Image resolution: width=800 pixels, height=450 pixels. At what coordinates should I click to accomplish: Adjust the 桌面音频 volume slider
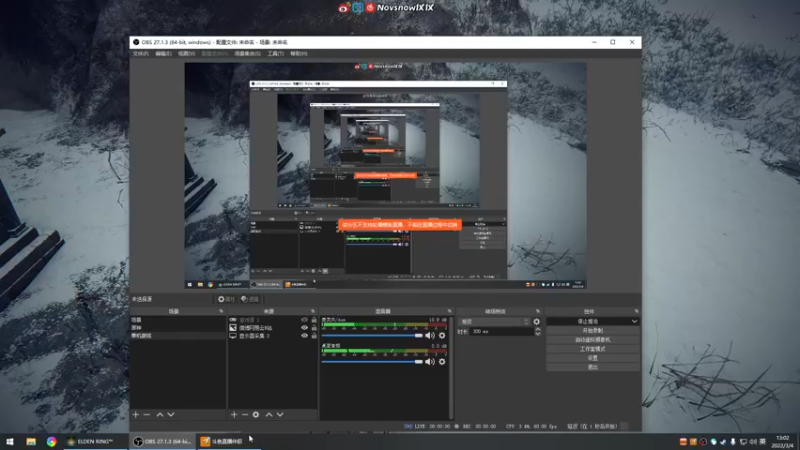[x=372, y=362]
